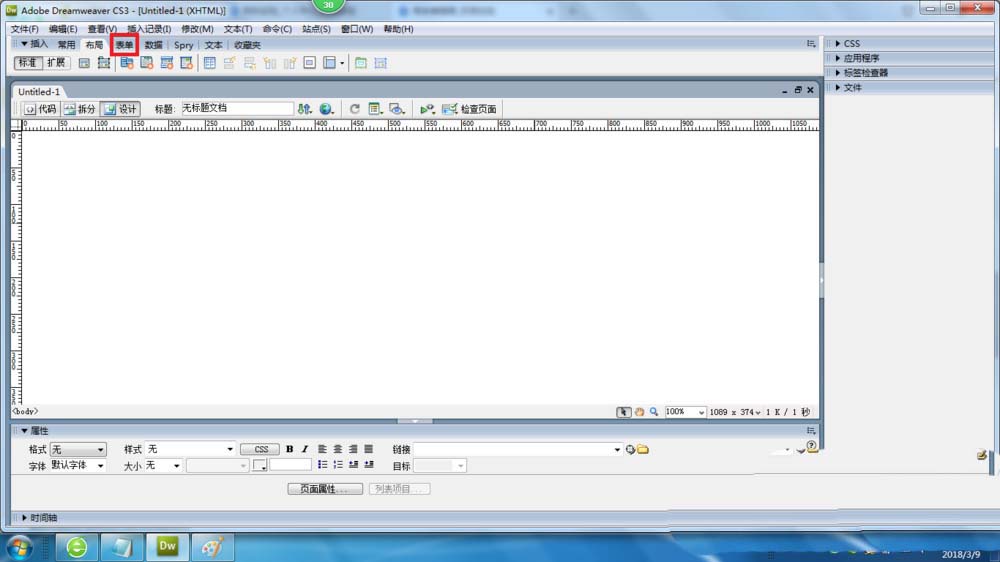
Task: Open Preview in browser globe icon
Action: 327,109
